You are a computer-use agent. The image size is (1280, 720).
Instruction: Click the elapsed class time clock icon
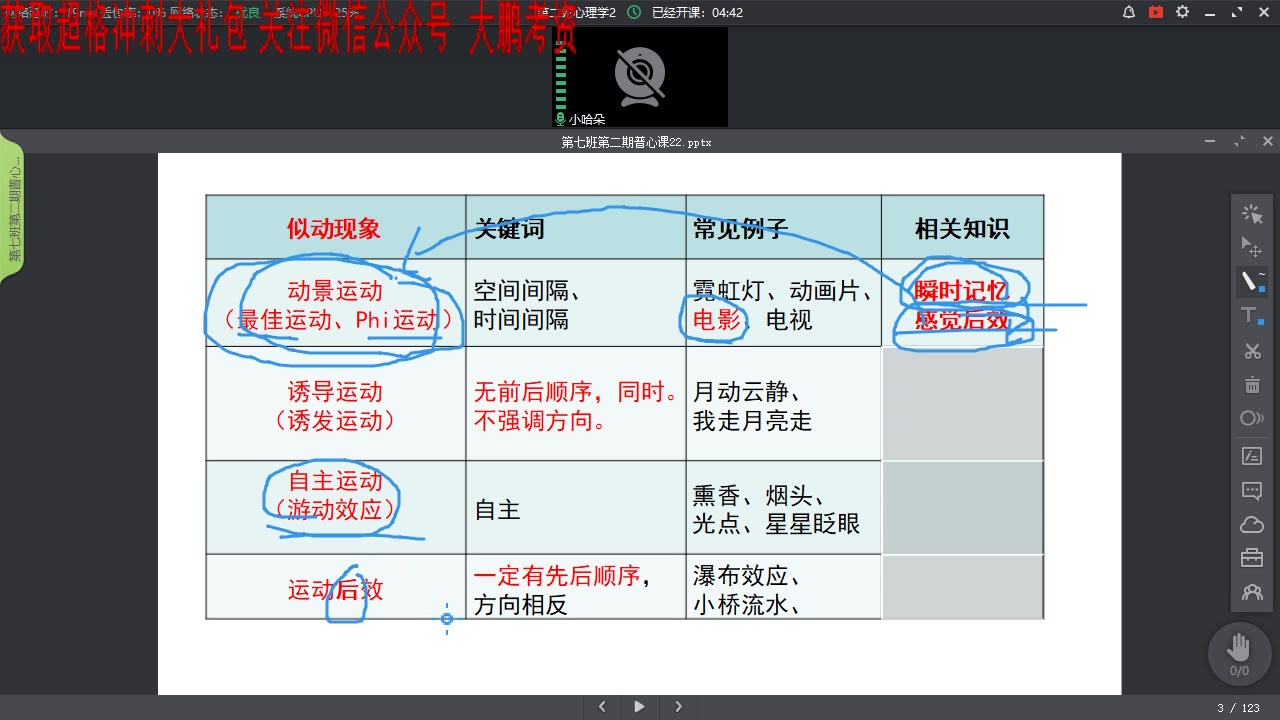click(634, 12)
